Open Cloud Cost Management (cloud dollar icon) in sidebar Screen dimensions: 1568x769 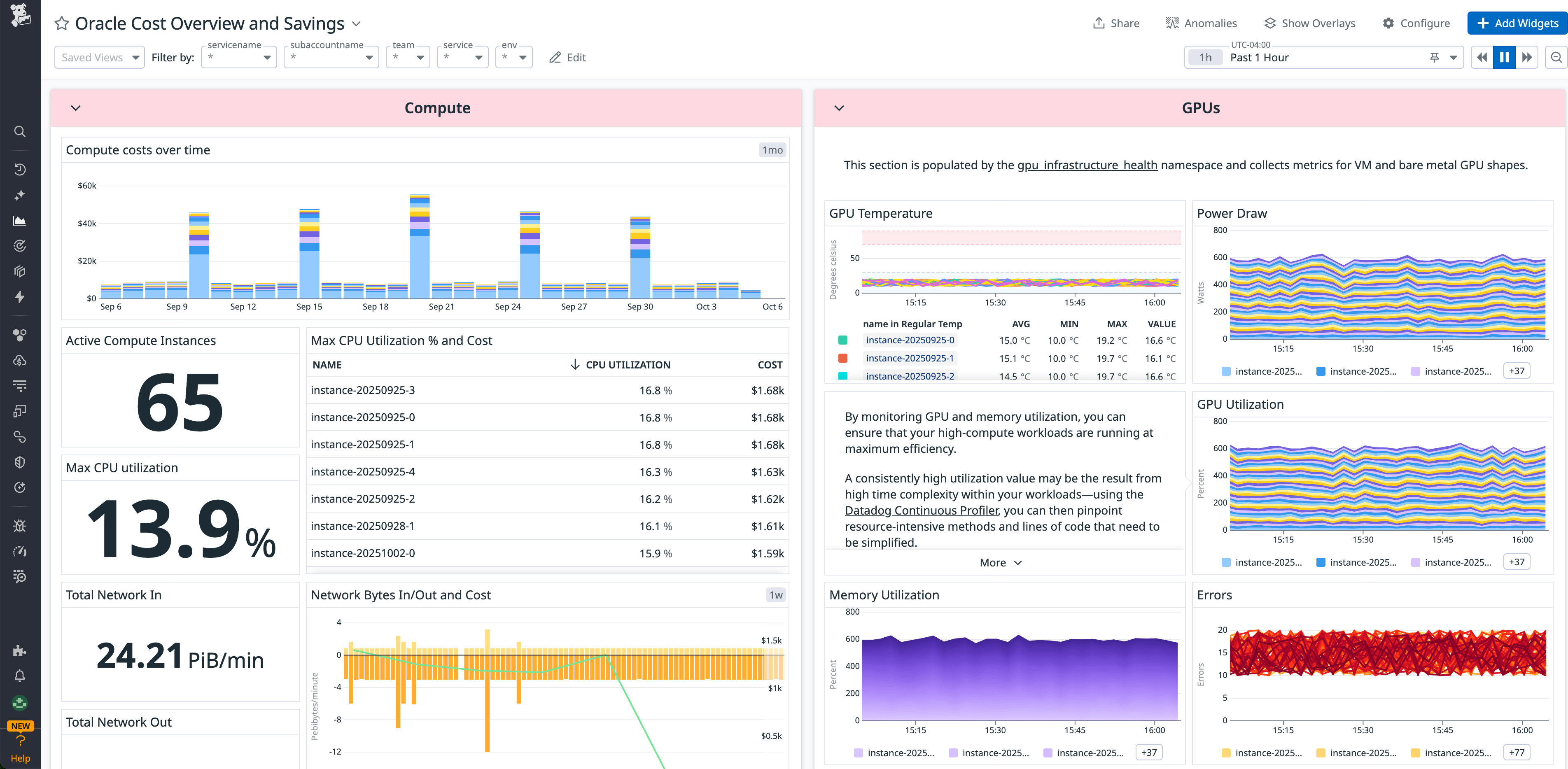[20, 360]
